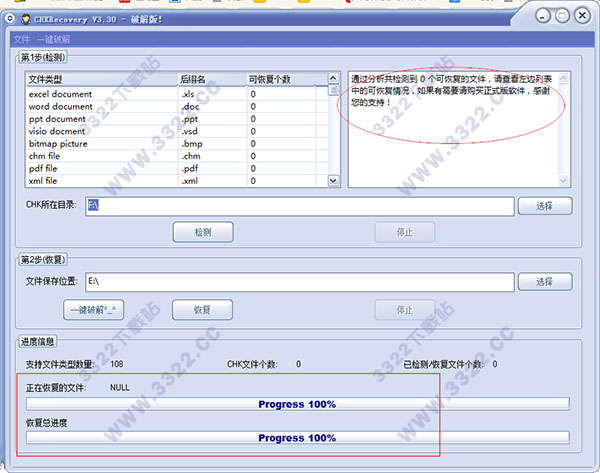The height and width of the screenshot is (473, 600).
Task: Select the excel document row
Action: tap(177, 94)
